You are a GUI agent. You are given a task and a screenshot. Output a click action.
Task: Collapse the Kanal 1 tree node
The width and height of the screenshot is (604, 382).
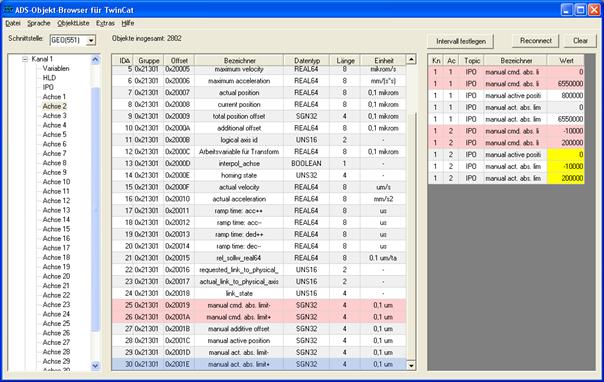[25, 59]
